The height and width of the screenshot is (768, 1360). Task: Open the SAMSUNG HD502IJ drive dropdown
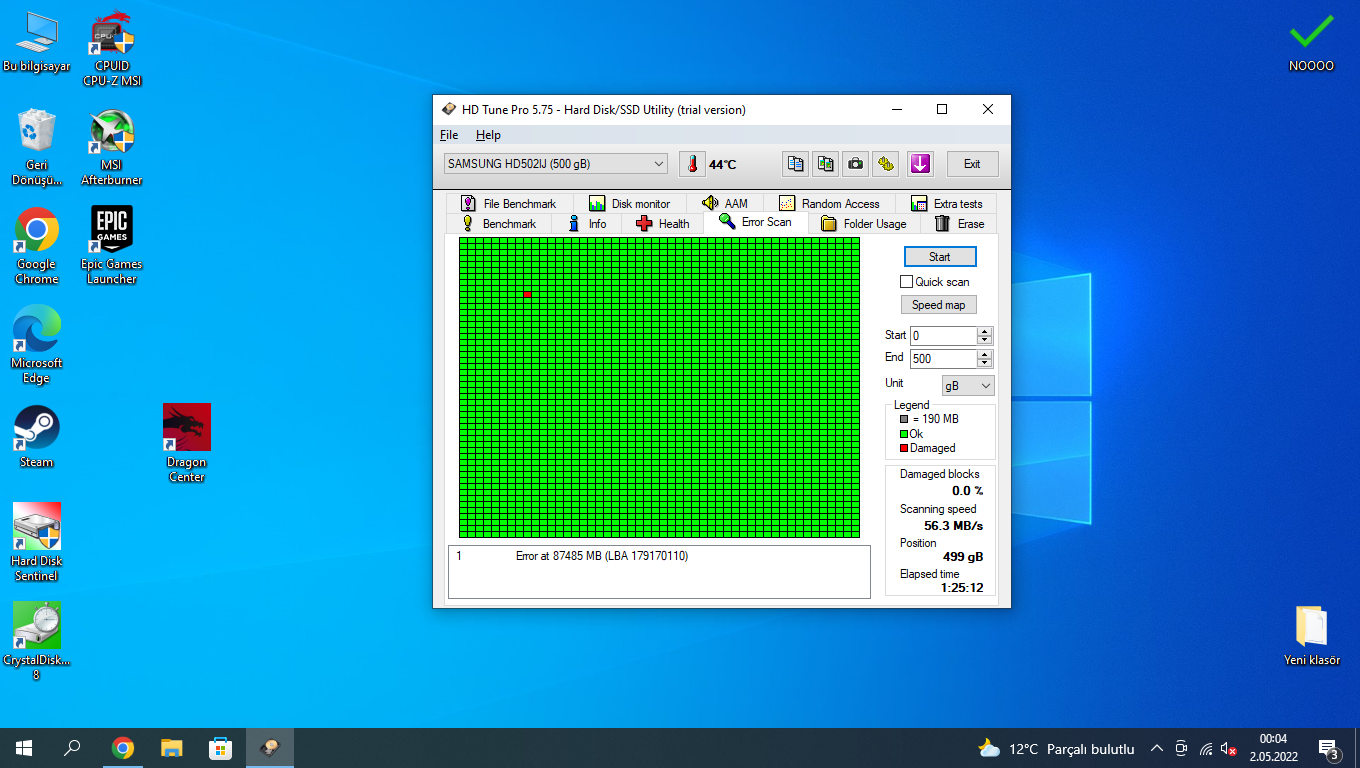coord(556,164)
